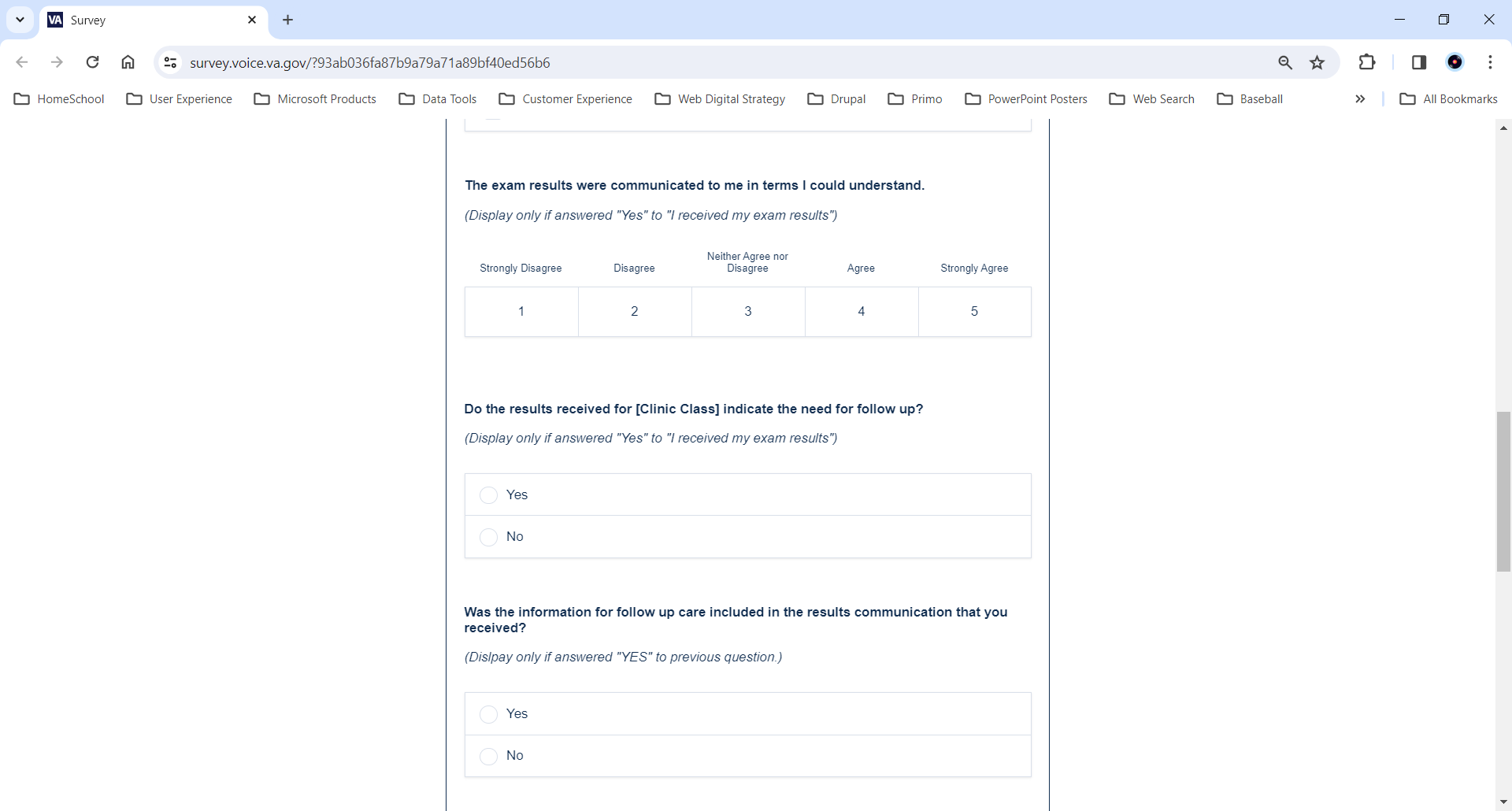View site information icon in address bar
The height and width of the screenshot is (811, 1512).
pos(170,62)
